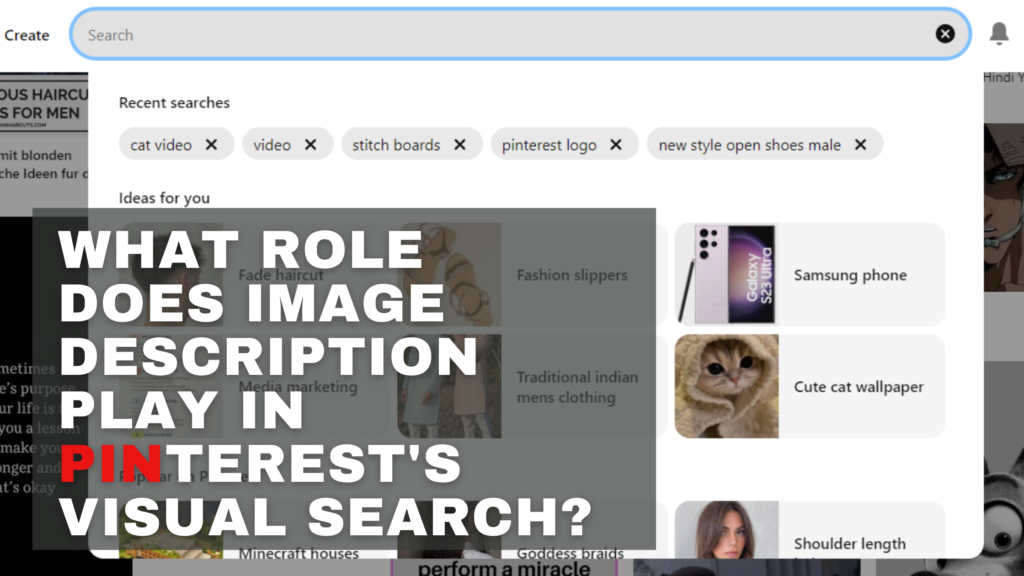Select the 'stitch boards' recent search
This screenshot has height=576, width=1024.
point(396,145)
